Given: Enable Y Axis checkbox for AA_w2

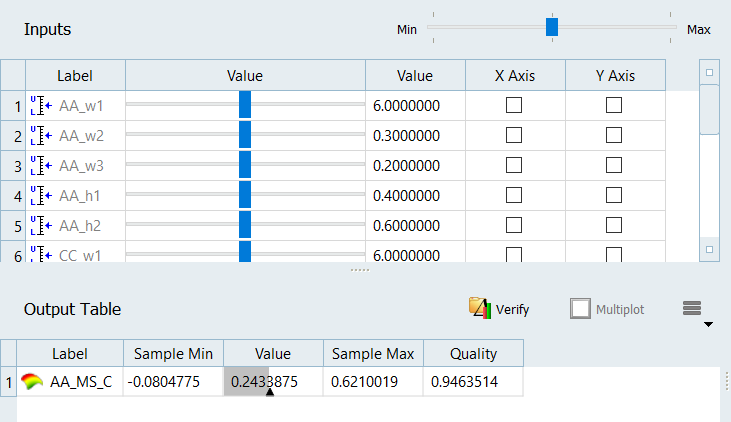Looking at the screenshot, I should pos(614,135).
